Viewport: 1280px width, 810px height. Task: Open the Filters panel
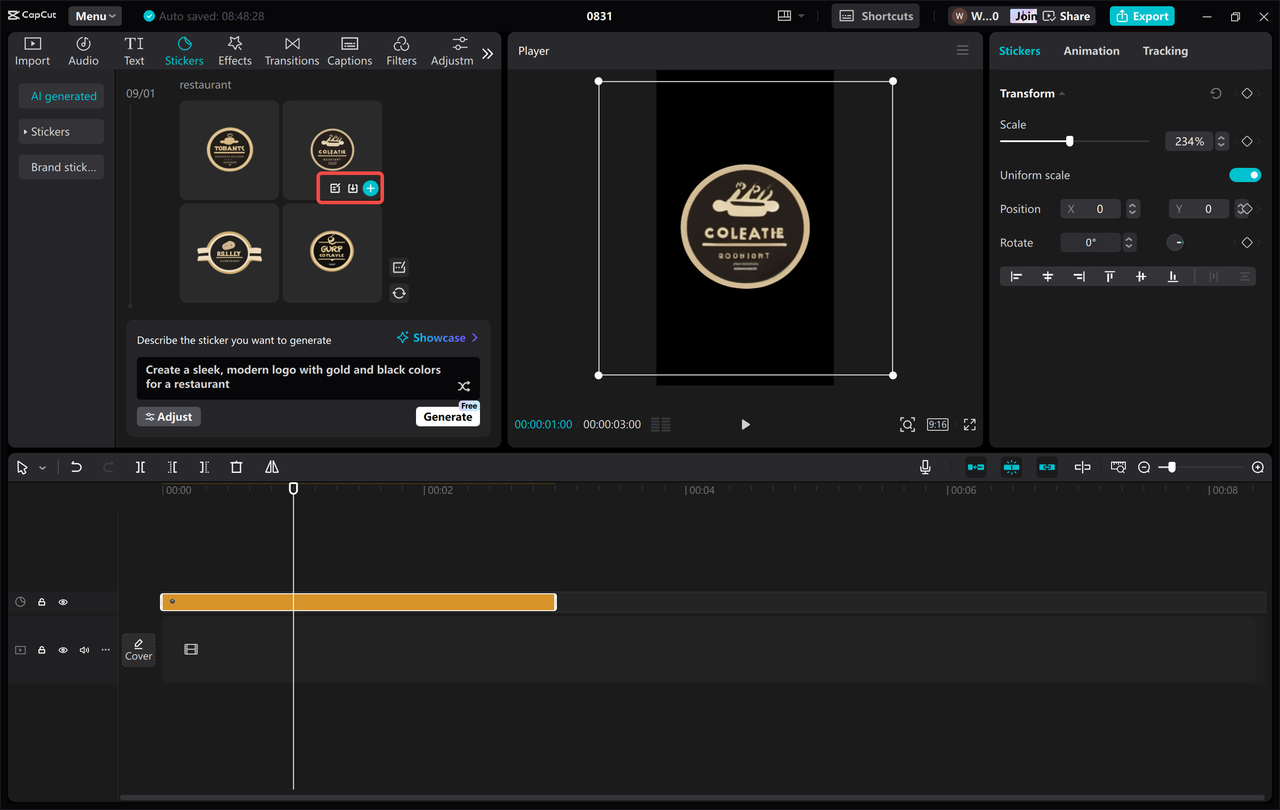coord(401,48)
